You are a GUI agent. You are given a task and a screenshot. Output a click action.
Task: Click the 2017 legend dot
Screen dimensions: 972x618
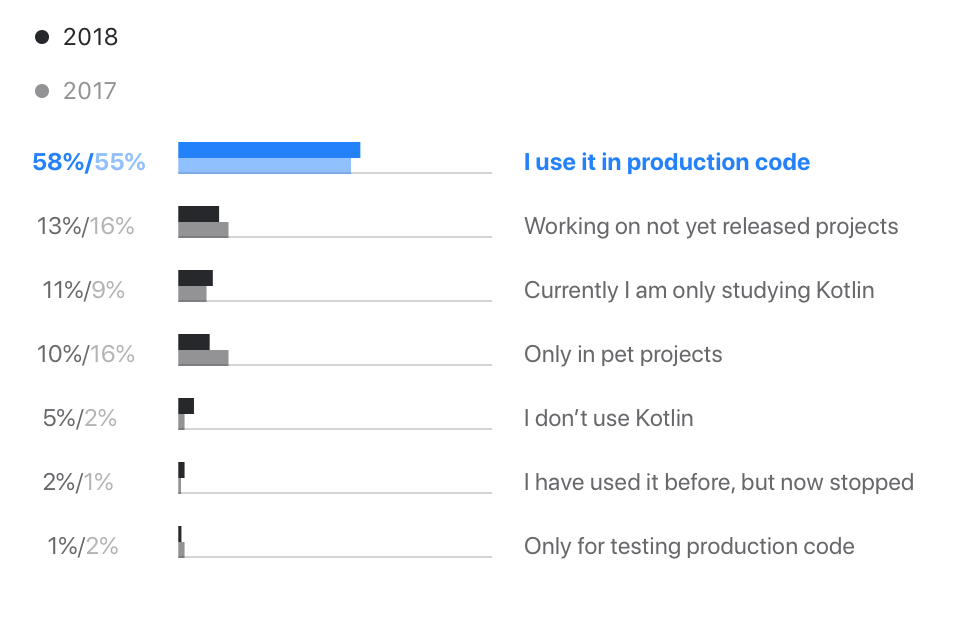click(x=42, y=91)
